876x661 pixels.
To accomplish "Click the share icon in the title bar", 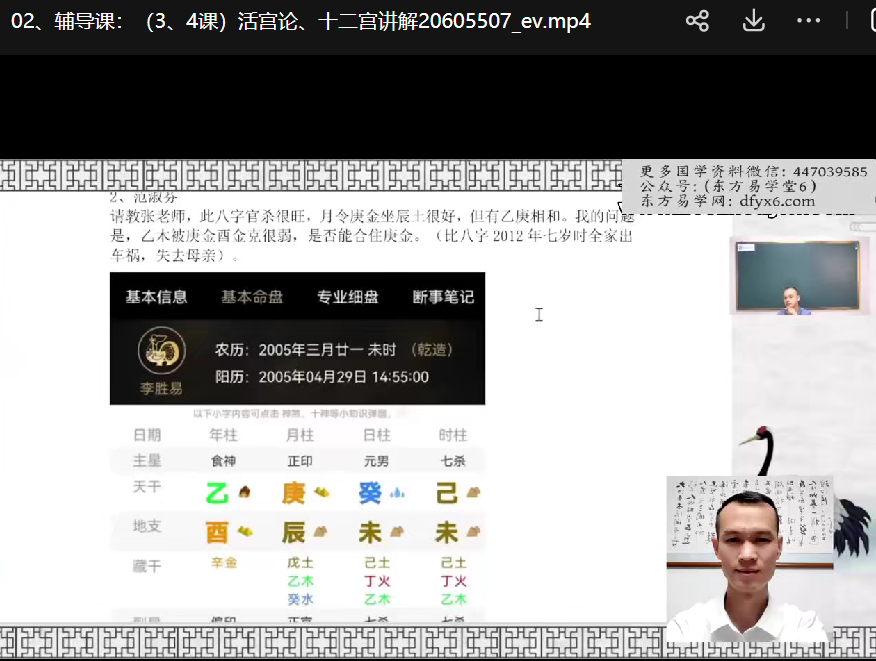I will pyautogui.click(x=697, y=21).
